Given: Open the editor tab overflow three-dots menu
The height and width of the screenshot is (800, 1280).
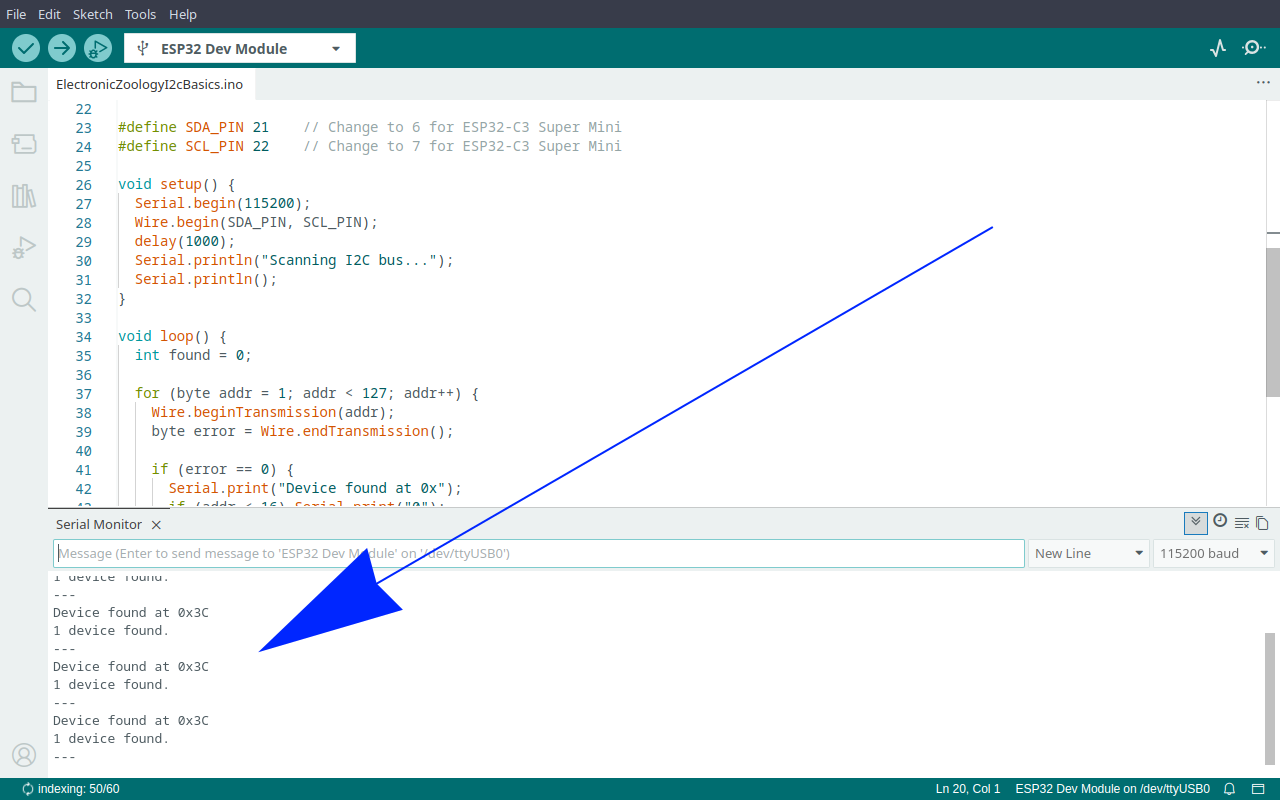Looking at the screenshot, I should 1263,83.
